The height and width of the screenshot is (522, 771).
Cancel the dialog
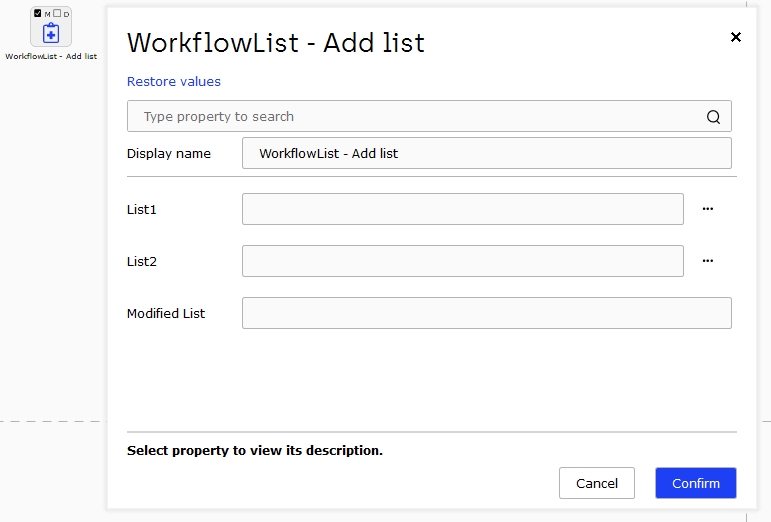click(x=597, y=483)
